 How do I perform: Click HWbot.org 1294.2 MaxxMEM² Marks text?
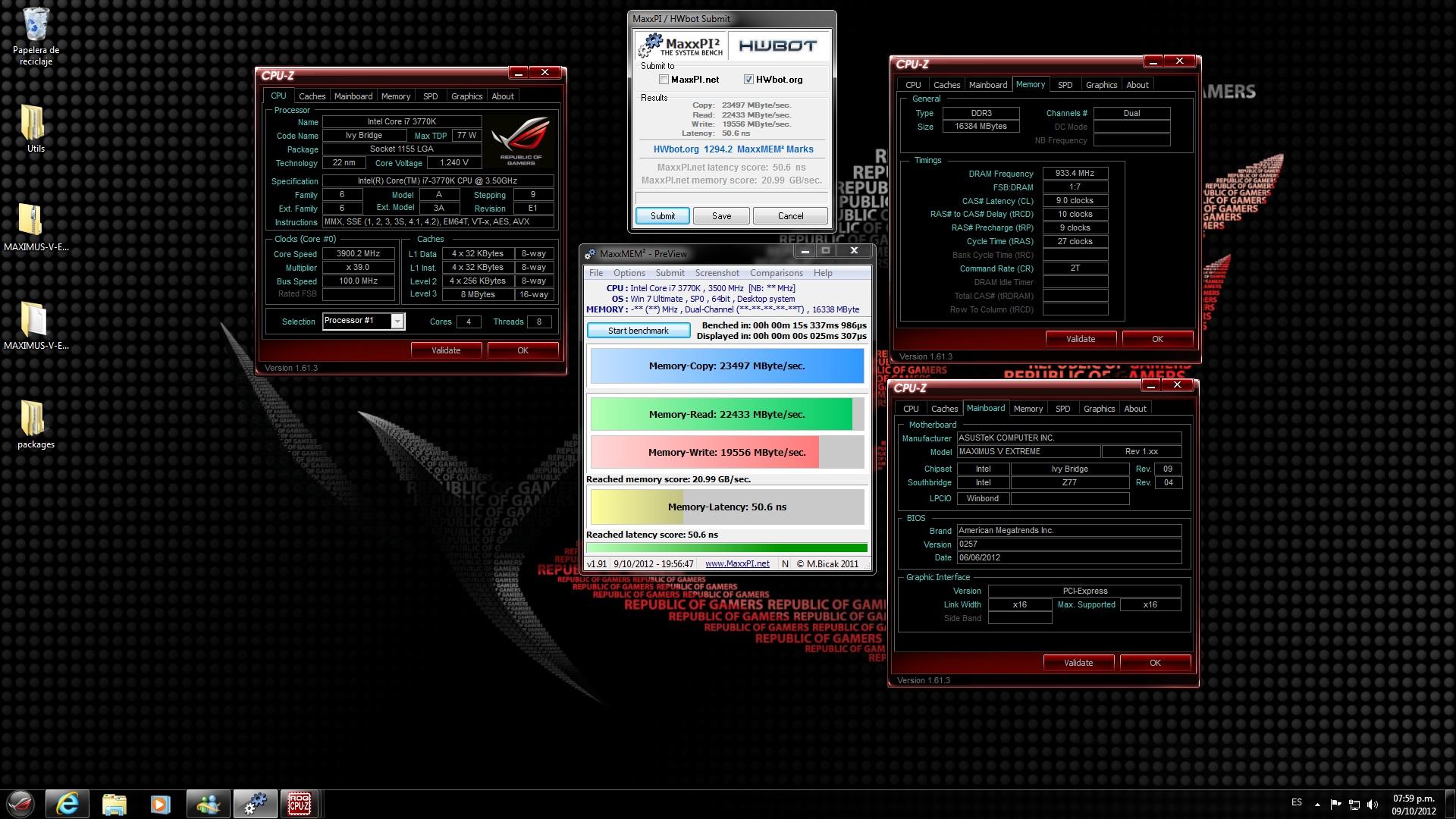733,149
